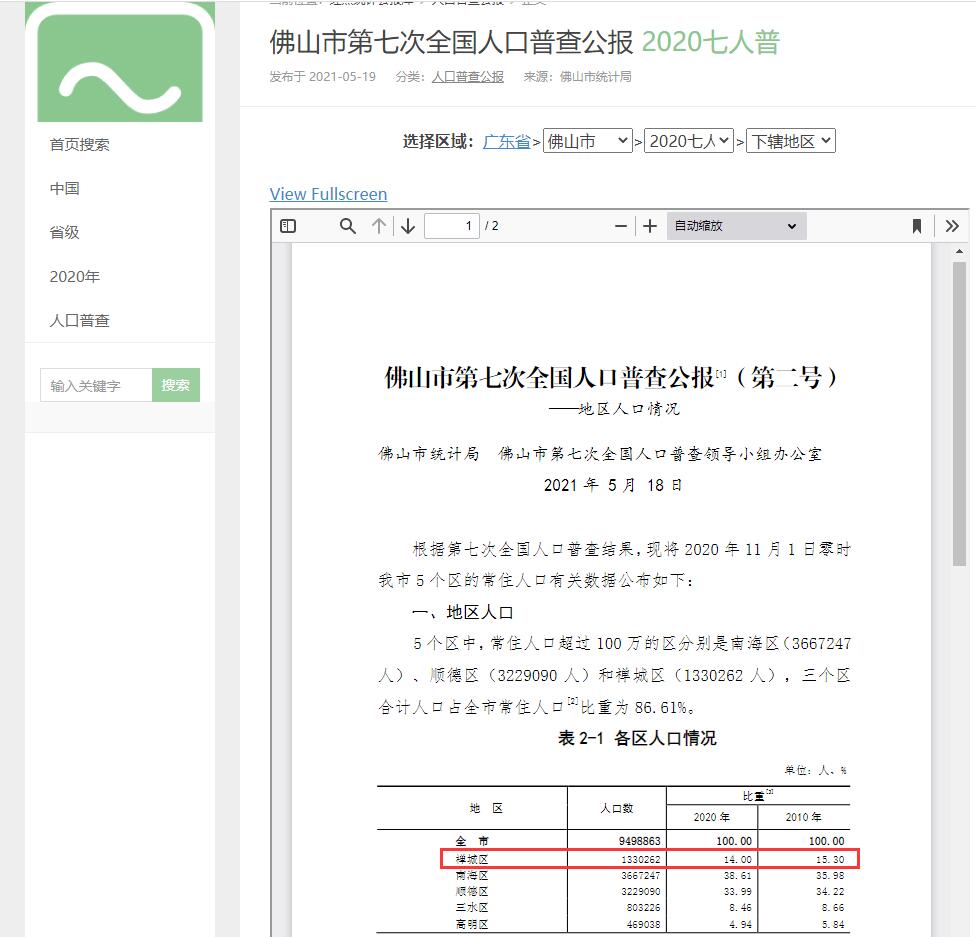The image size is (976, 937).
Task: Zoom out of the census document
Action: (620, 225)
